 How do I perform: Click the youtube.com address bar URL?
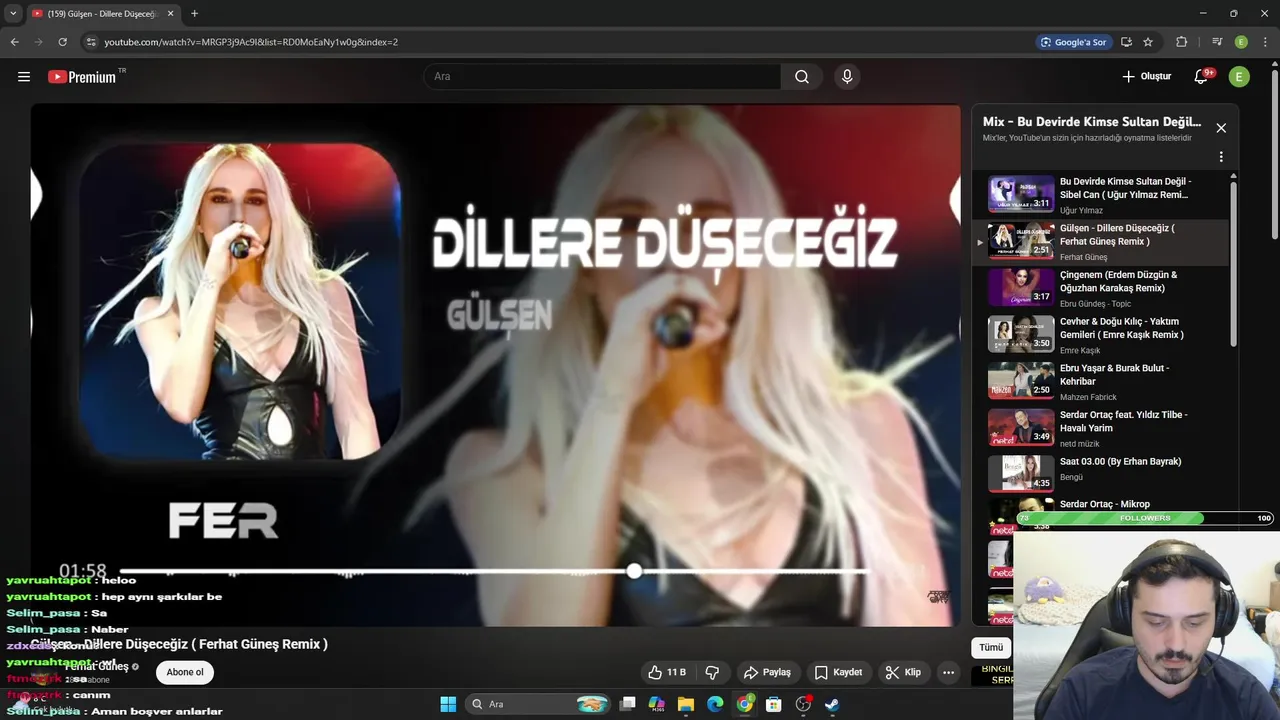pyautogui.click(x=251, y=42)
